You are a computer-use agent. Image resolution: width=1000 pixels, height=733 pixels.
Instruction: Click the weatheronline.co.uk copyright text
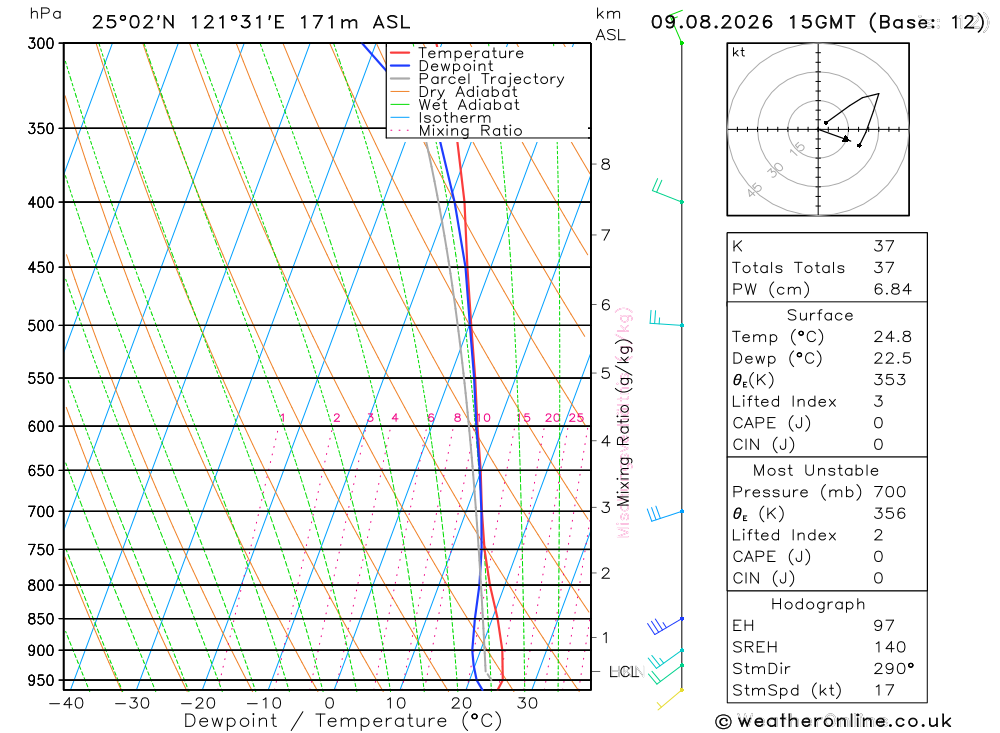point(834,722)
